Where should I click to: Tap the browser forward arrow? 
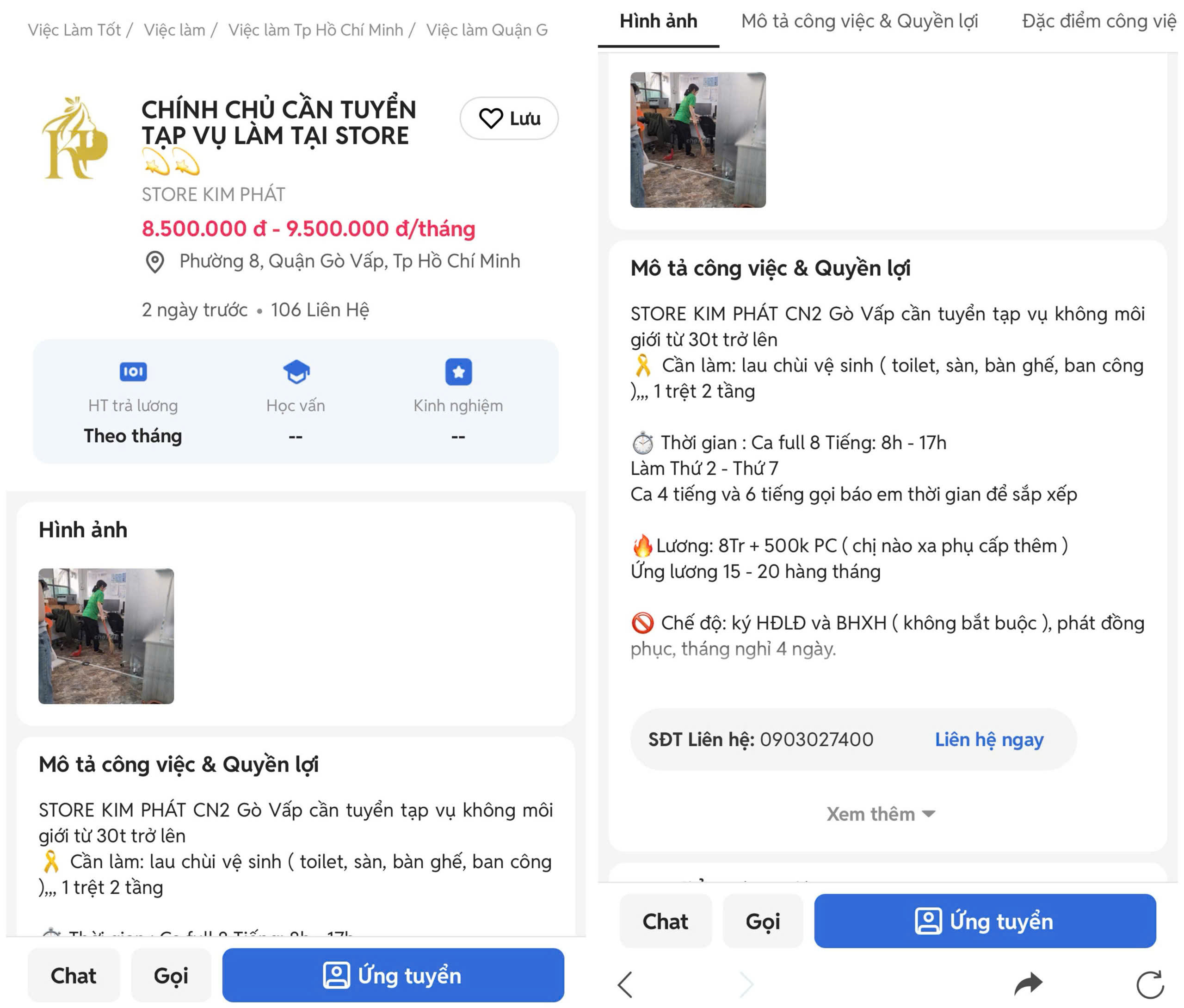click(746, 984)
